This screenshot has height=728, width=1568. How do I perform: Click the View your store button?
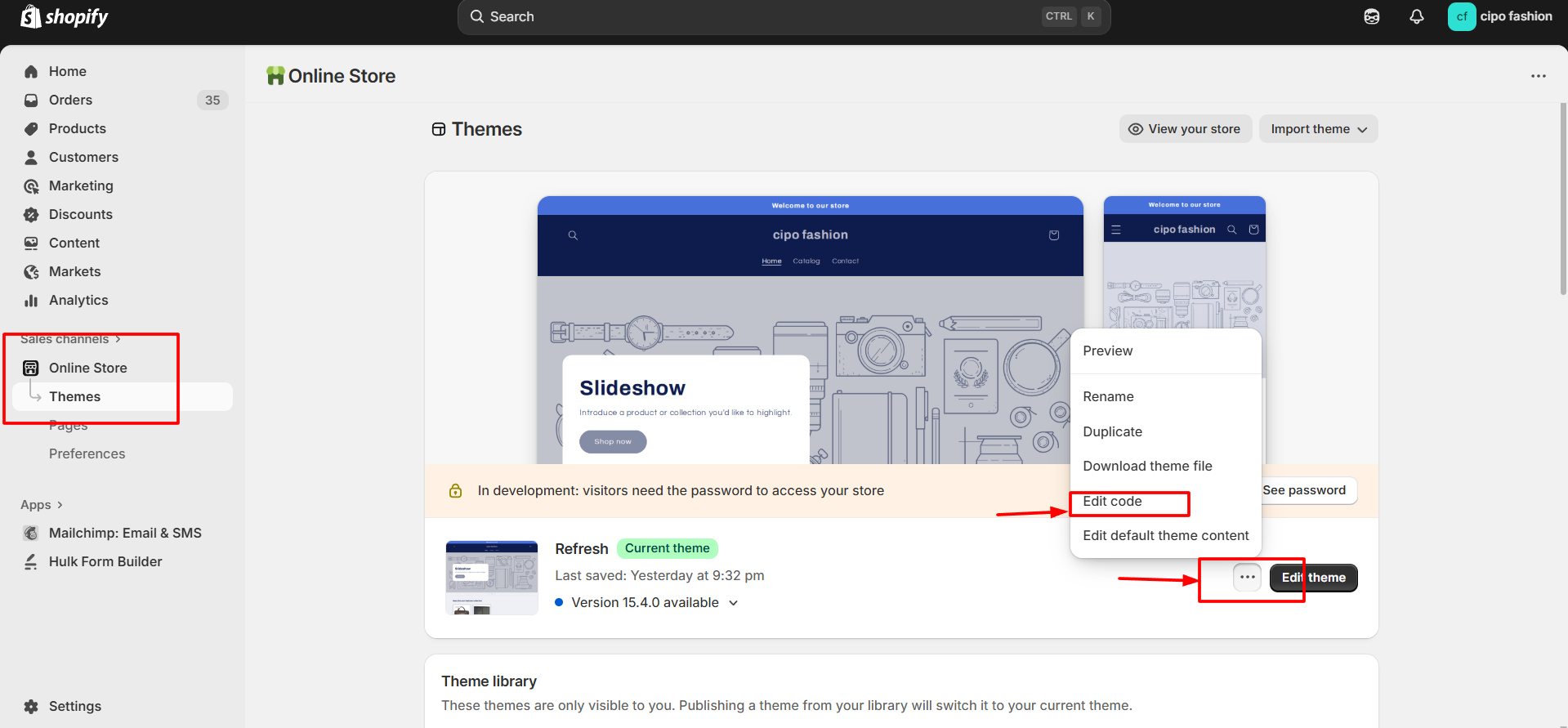pos(1185,129)
